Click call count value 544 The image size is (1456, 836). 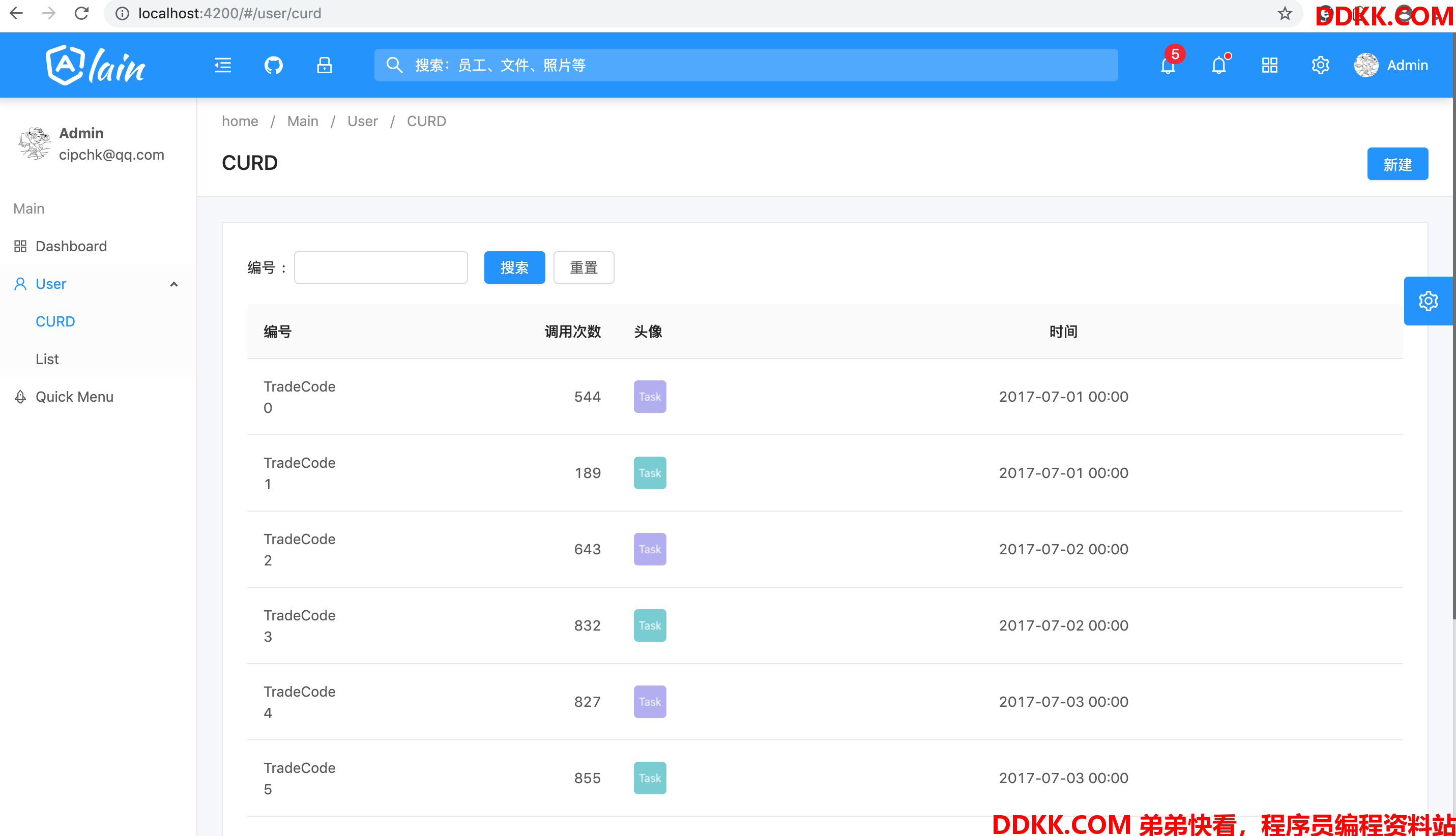(x=587, y=397)
